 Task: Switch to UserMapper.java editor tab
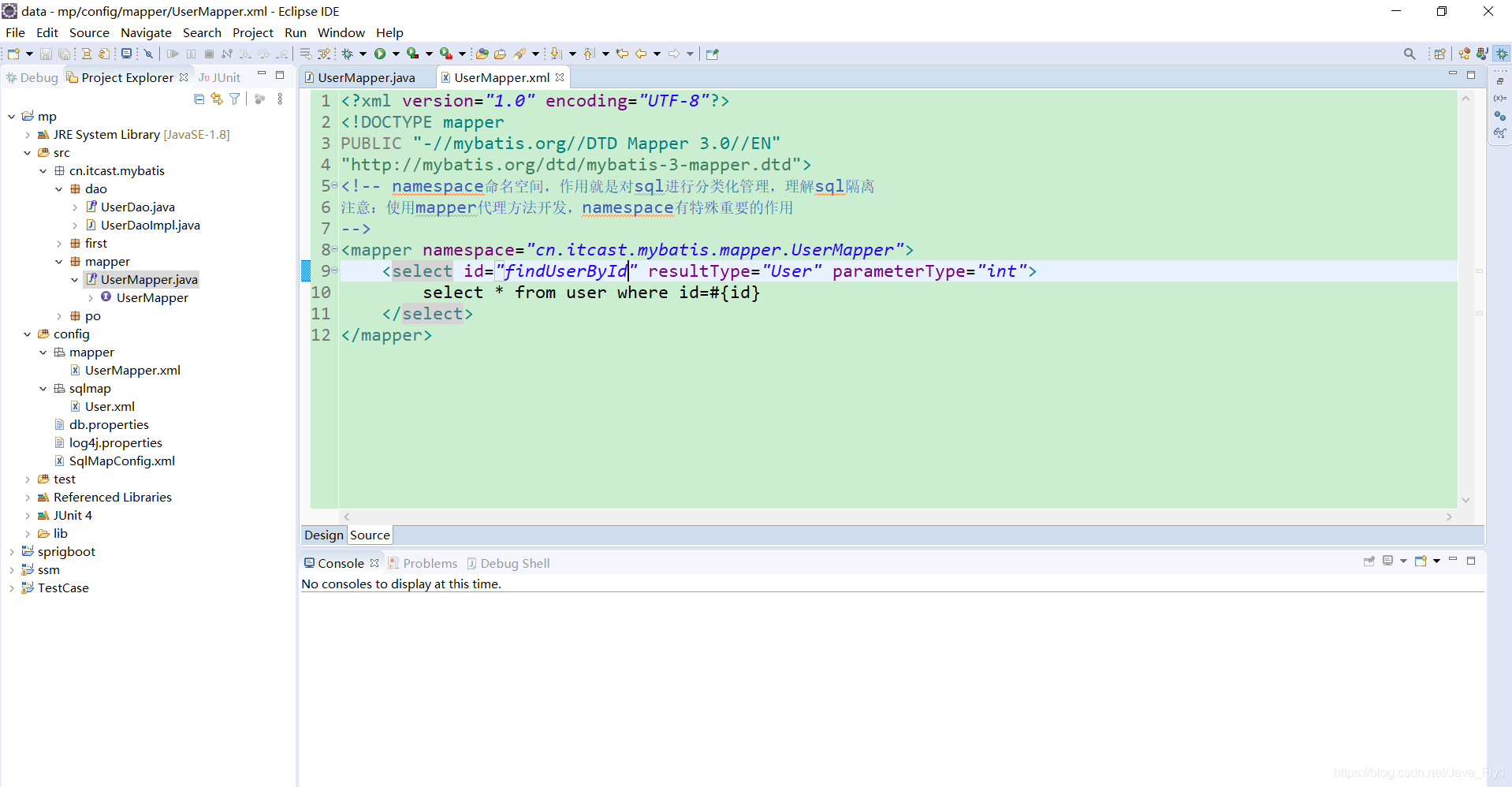coord(367,77)
